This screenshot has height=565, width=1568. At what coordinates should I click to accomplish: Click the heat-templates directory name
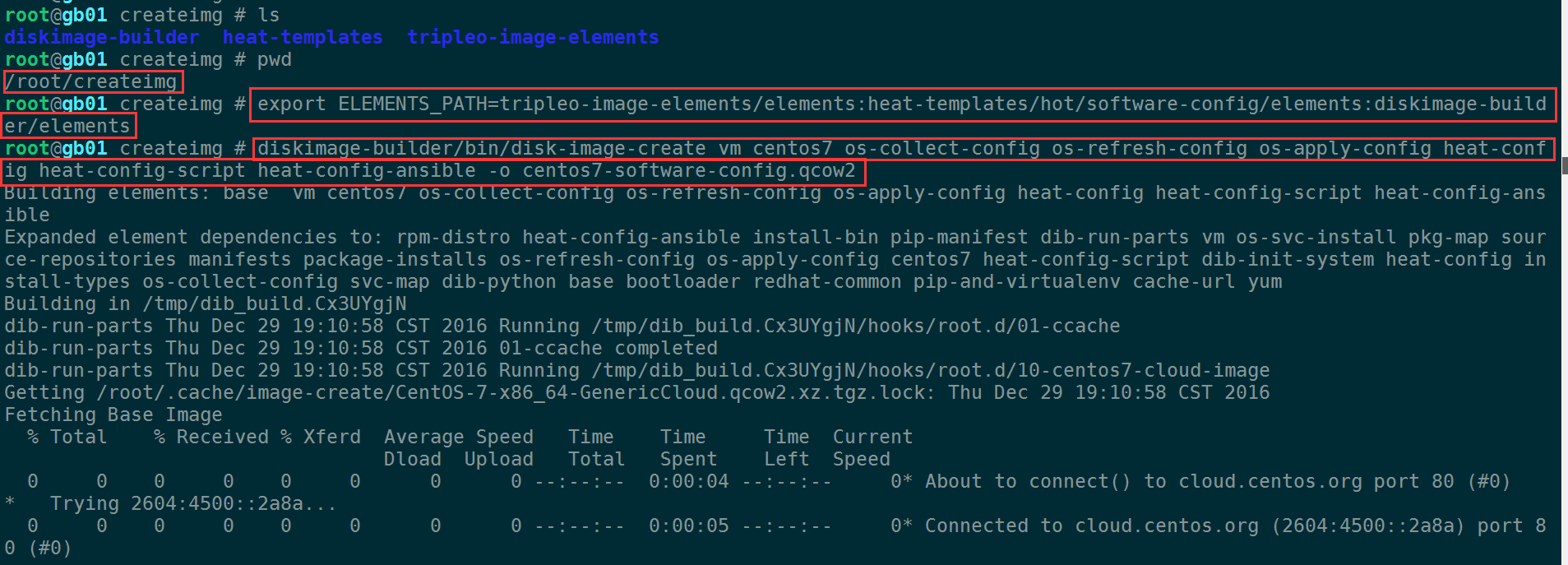[x=303, y=37]
